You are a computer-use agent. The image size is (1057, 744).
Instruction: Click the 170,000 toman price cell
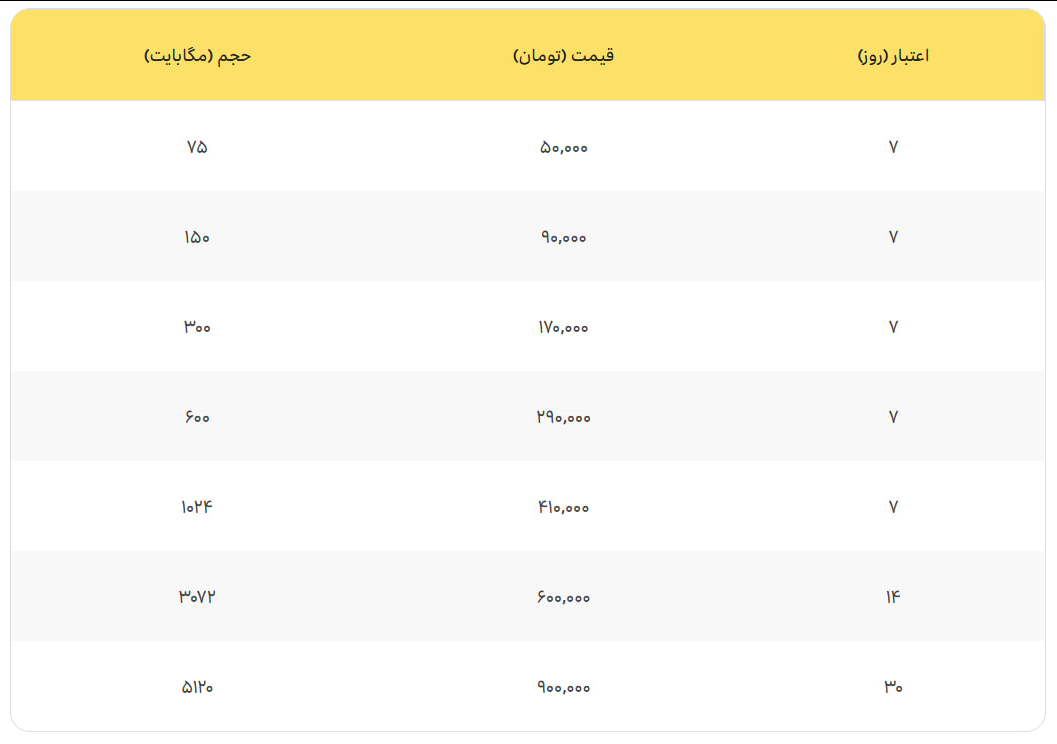(564, 327)
